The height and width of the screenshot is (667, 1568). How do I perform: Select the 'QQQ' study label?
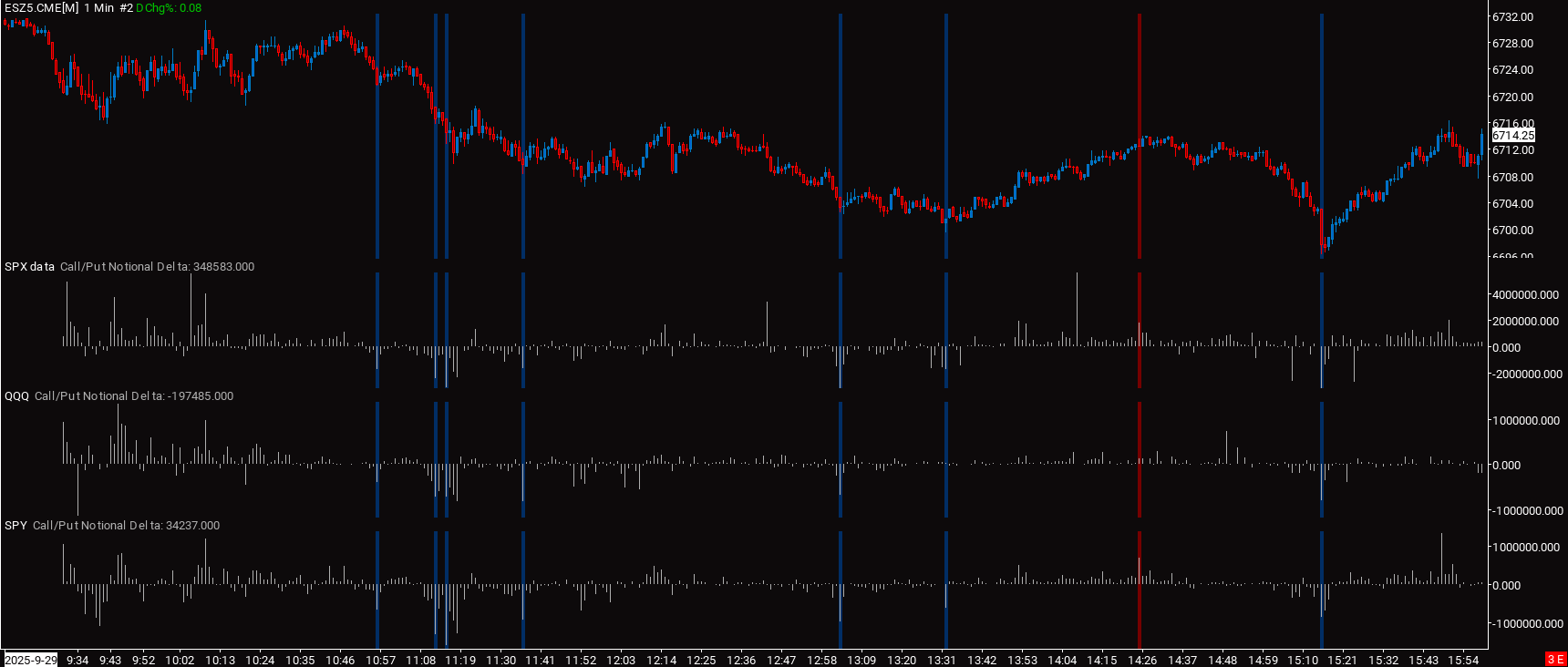click(16, 396)
